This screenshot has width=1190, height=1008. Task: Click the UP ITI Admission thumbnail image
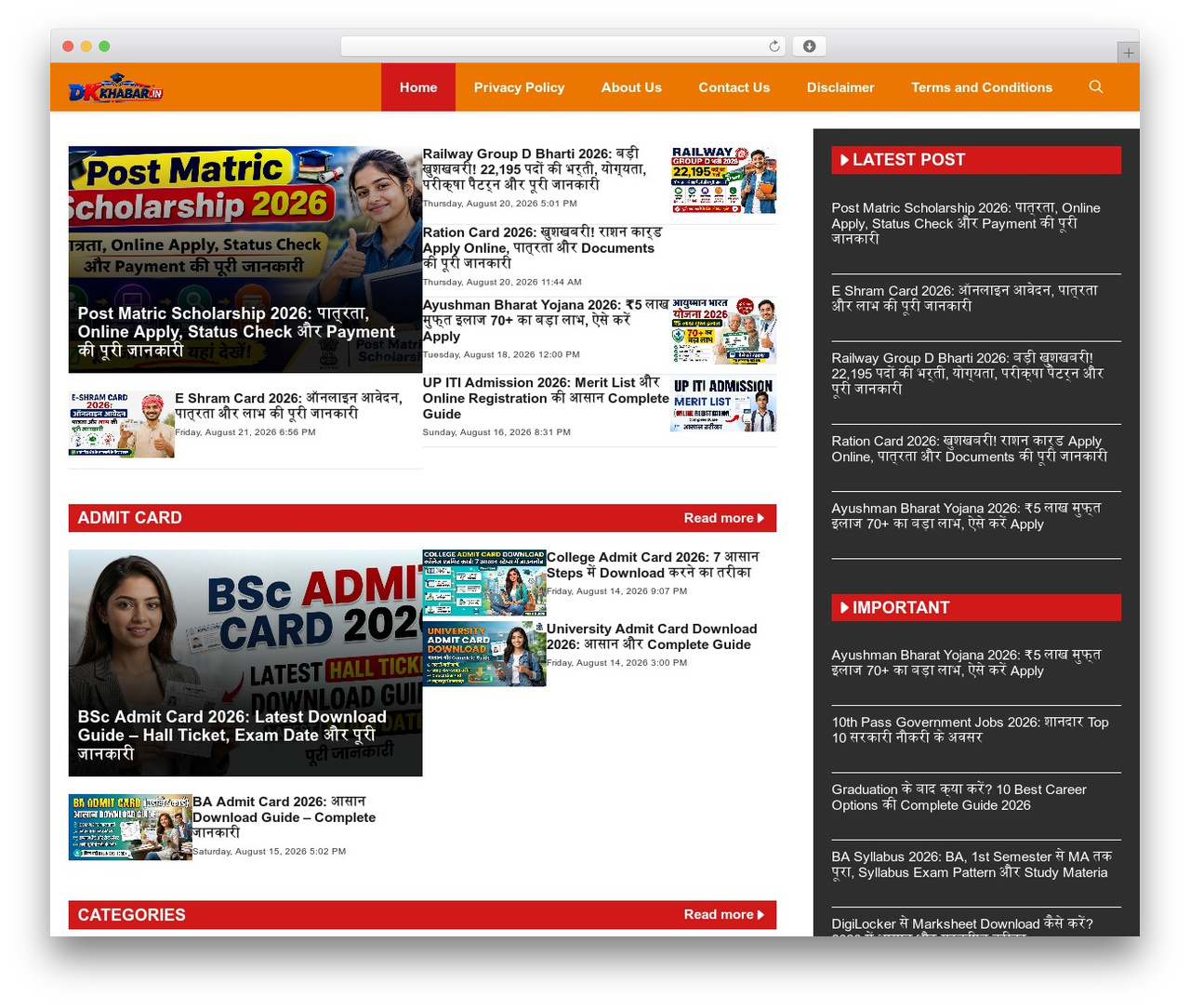(723, 404)
